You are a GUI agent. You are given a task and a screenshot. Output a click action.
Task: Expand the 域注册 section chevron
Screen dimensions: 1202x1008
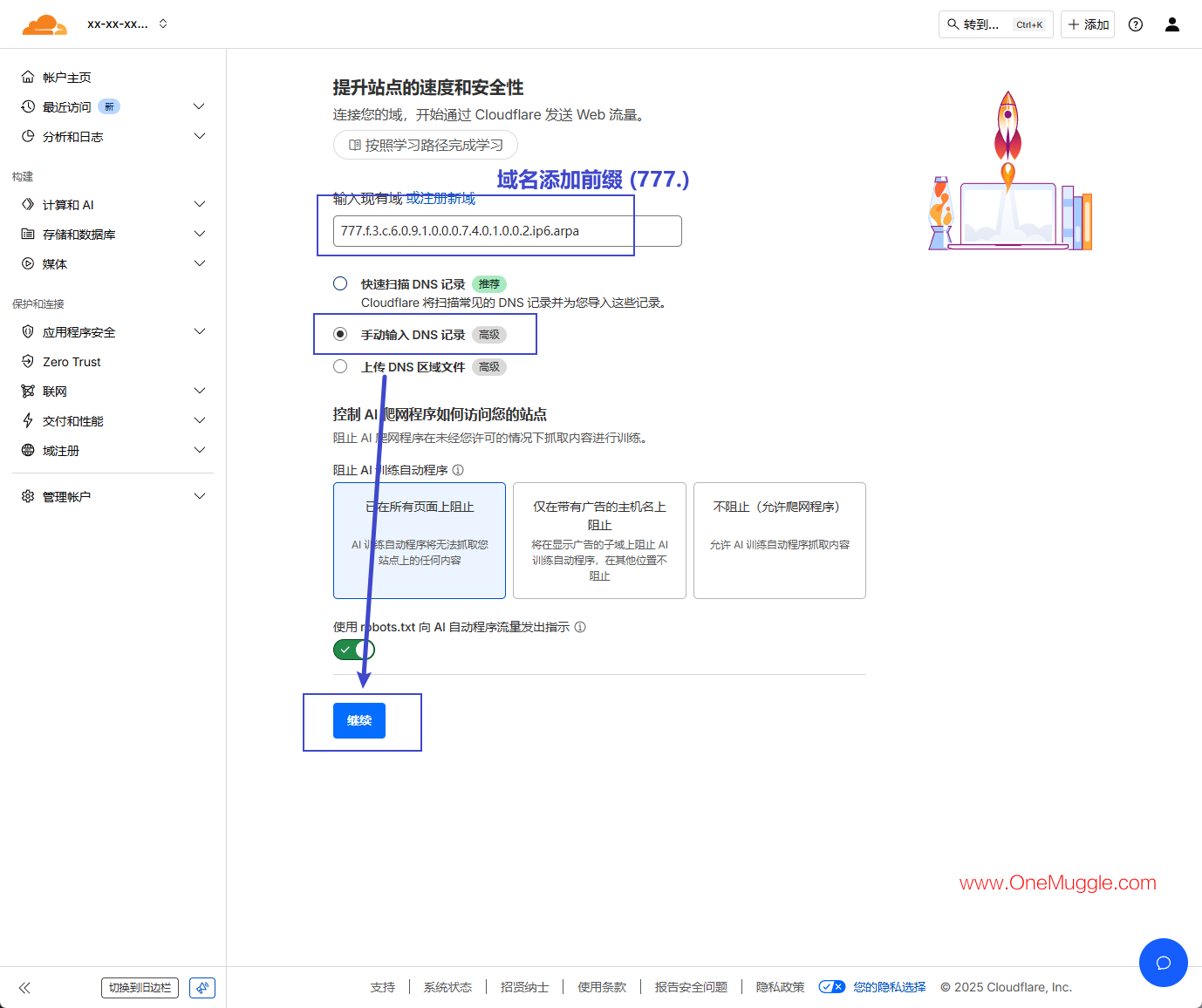(x=199, y=450)
